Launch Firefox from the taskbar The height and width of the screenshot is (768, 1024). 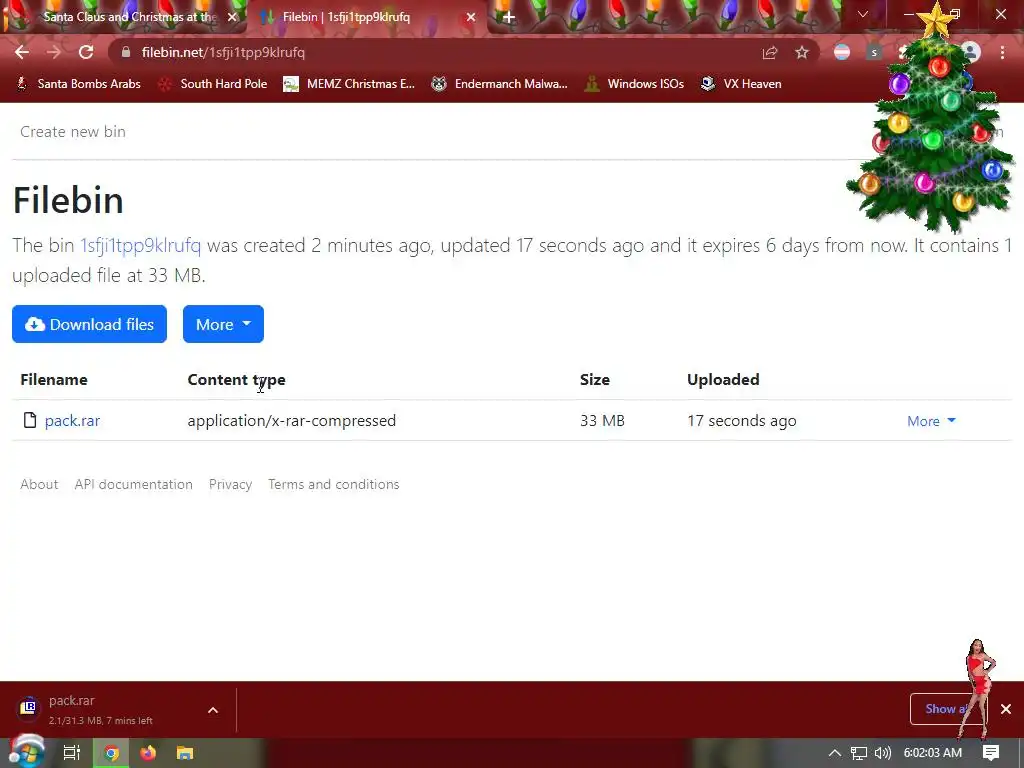point(148,753)
